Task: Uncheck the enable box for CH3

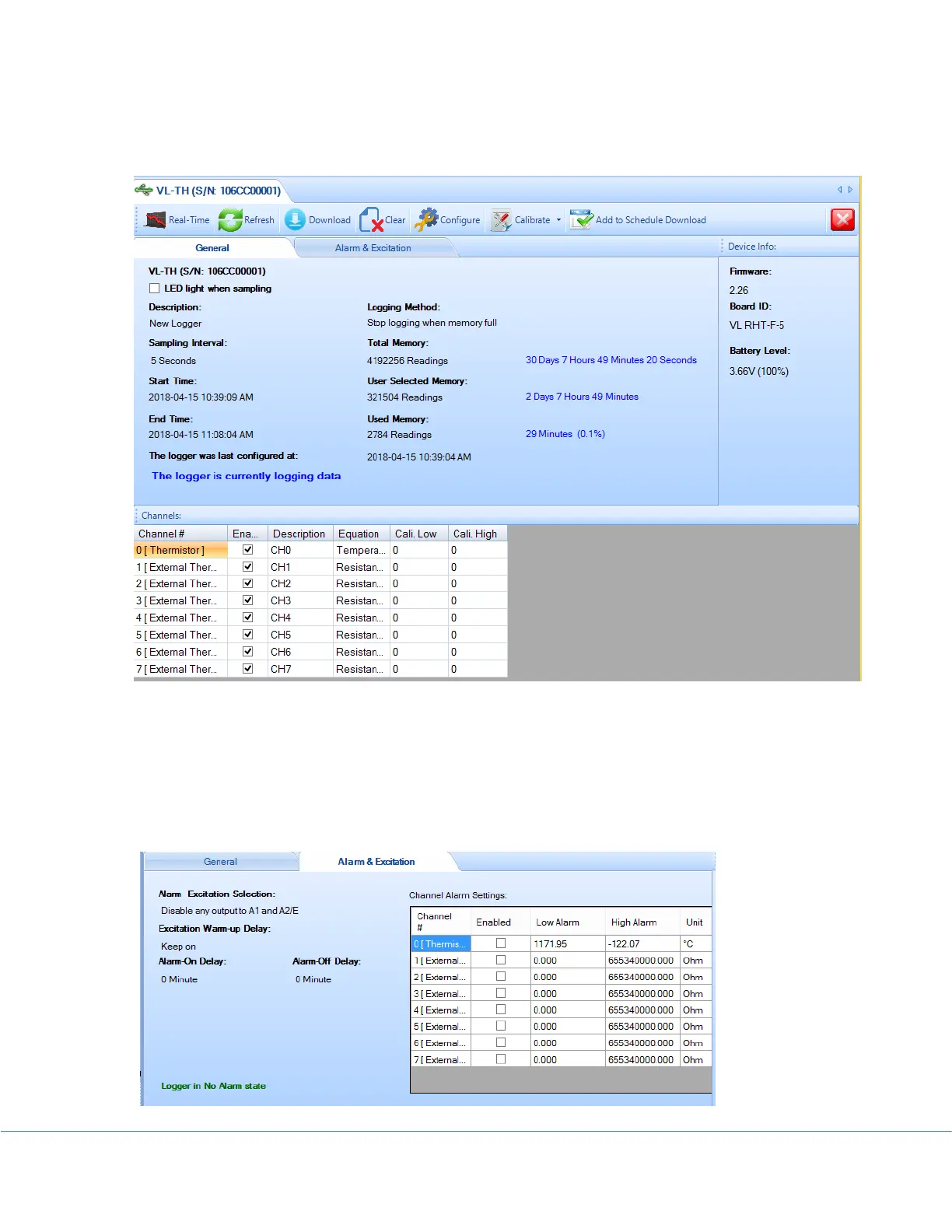Action: pos(247,600)
